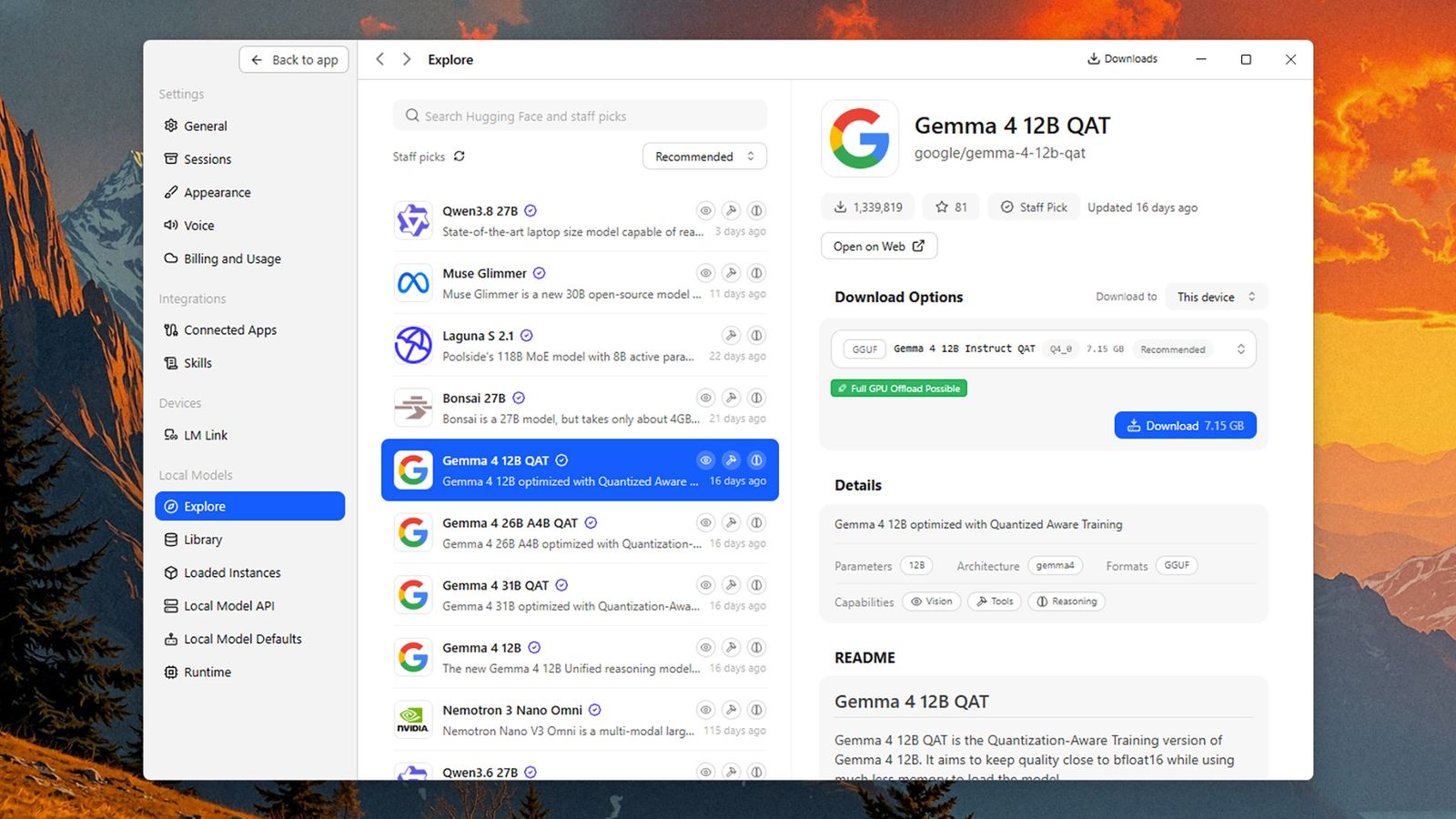Click the Tools capability chip

click(995, 602)
